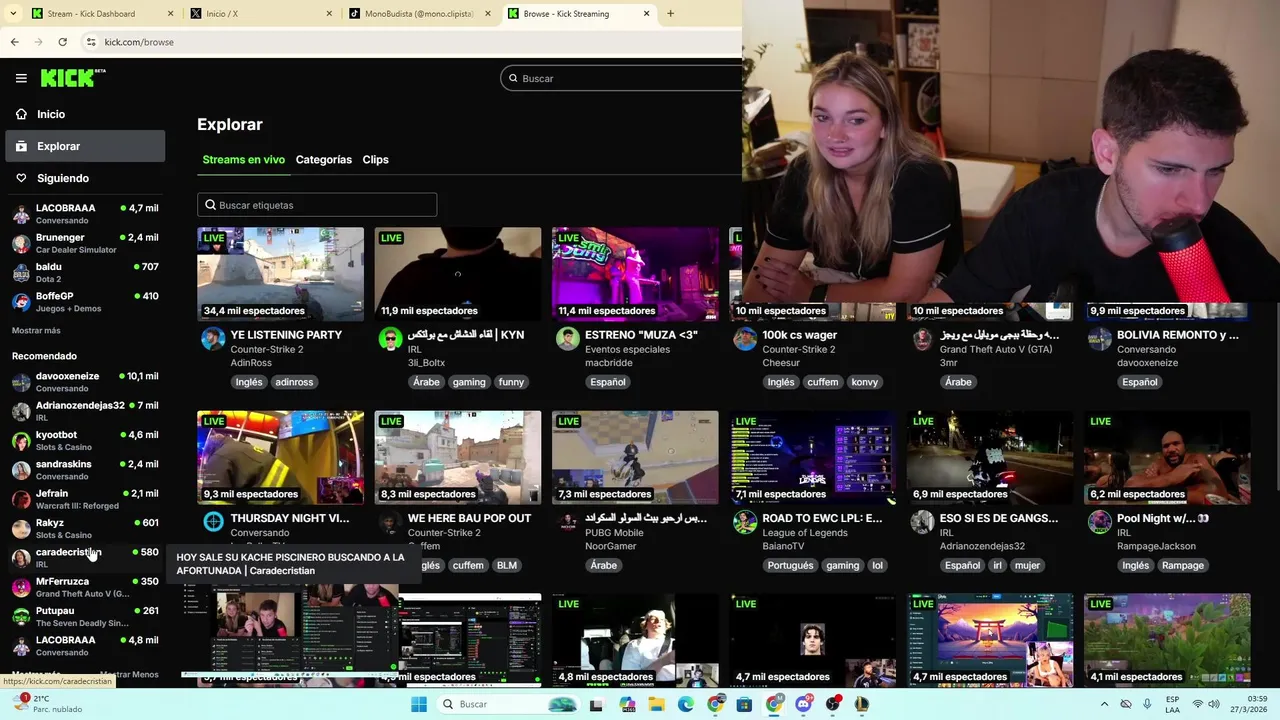This screenshot has height=720, width=1280.
Task: Switch to Inicio / X browser tab
Action: (x=260, y=14)
